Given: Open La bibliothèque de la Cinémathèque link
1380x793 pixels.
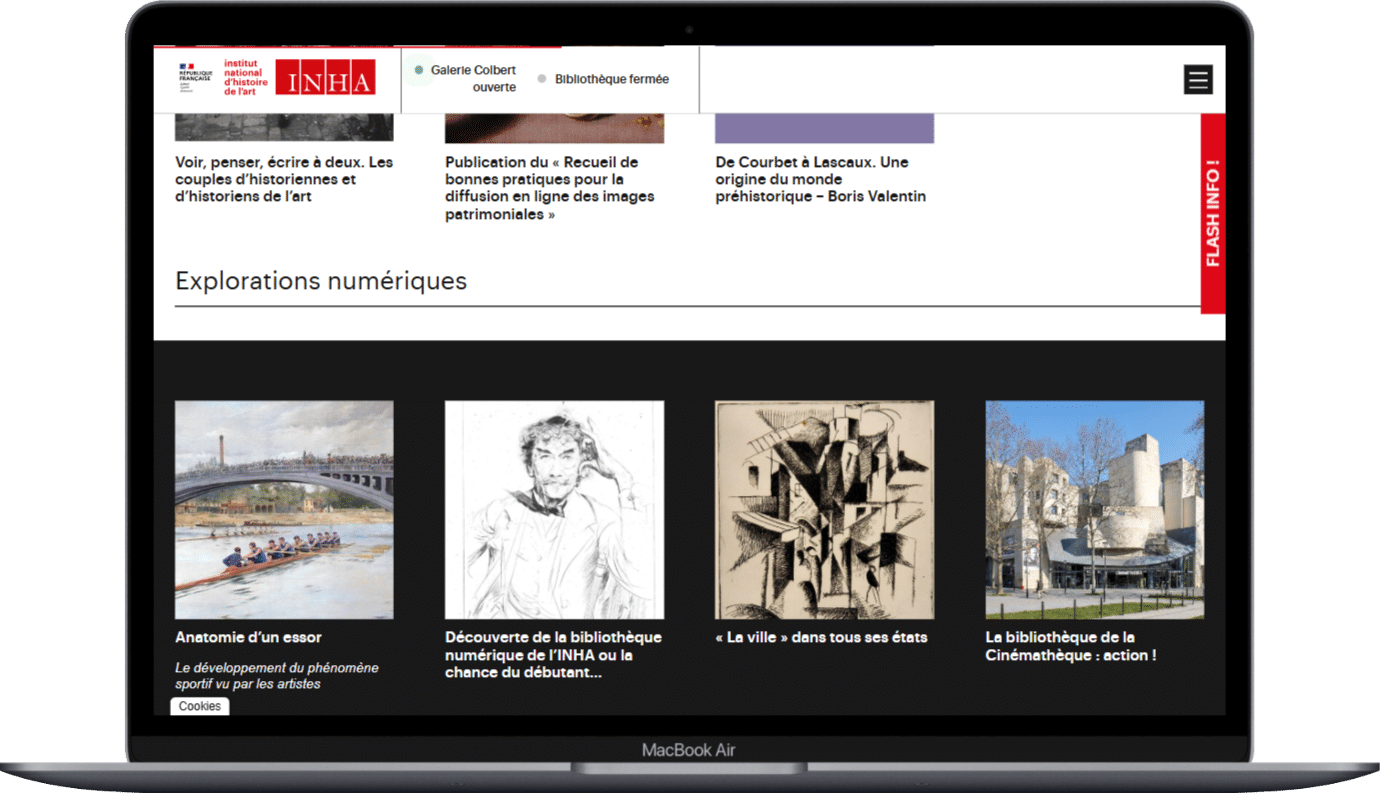Looking at the screenshot, I should (1071, 646).
